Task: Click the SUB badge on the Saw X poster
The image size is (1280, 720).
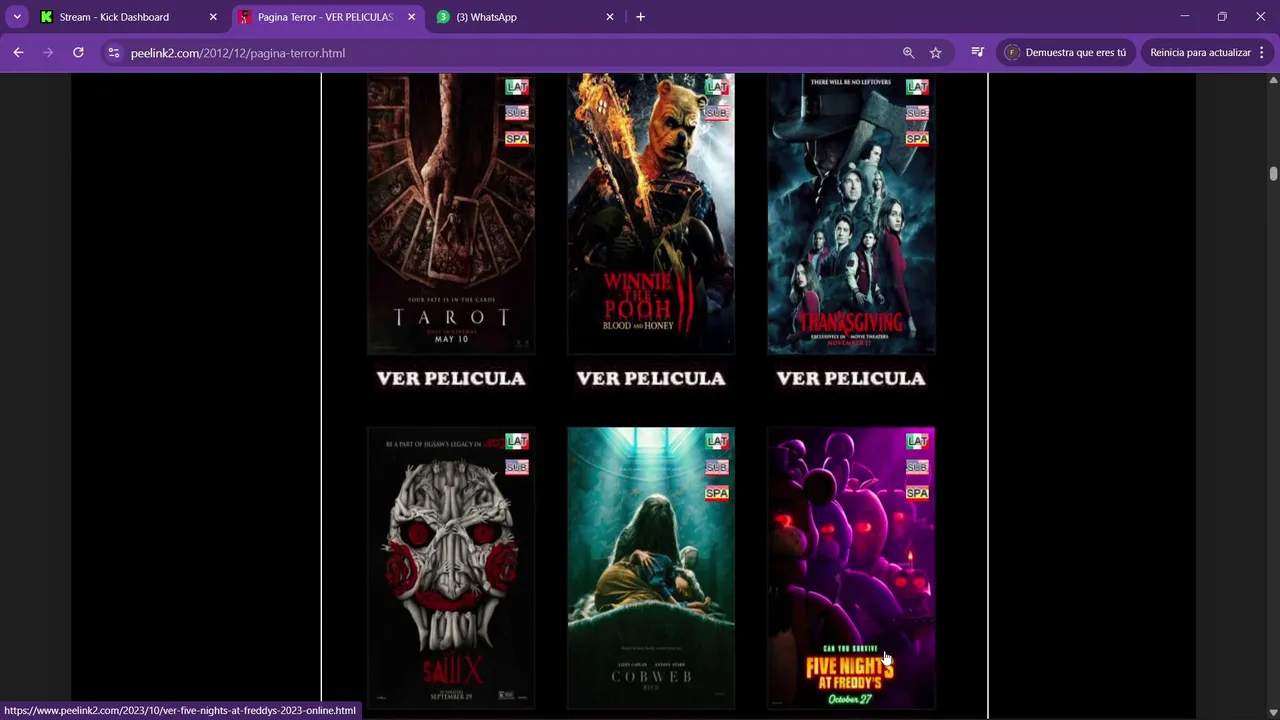Action: point(517,467)
